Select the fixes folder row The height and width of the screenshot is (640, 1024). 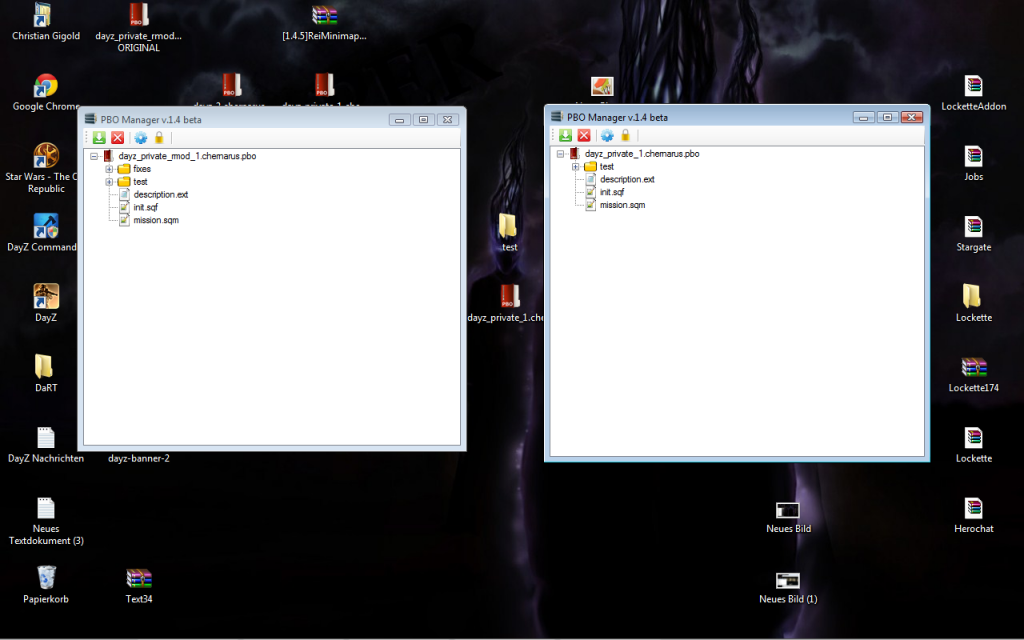pyautogui.click(x=142, y=168)
